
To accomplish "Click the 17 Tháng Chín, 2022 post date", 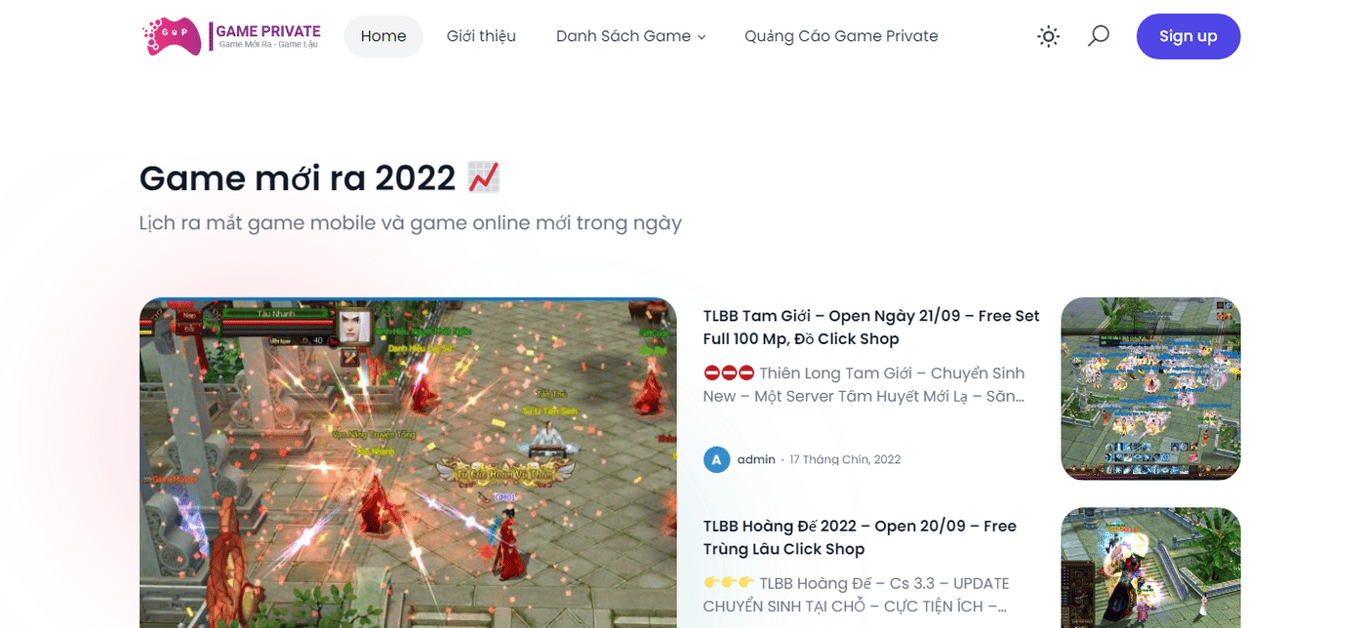I will [x=845, y=459].
